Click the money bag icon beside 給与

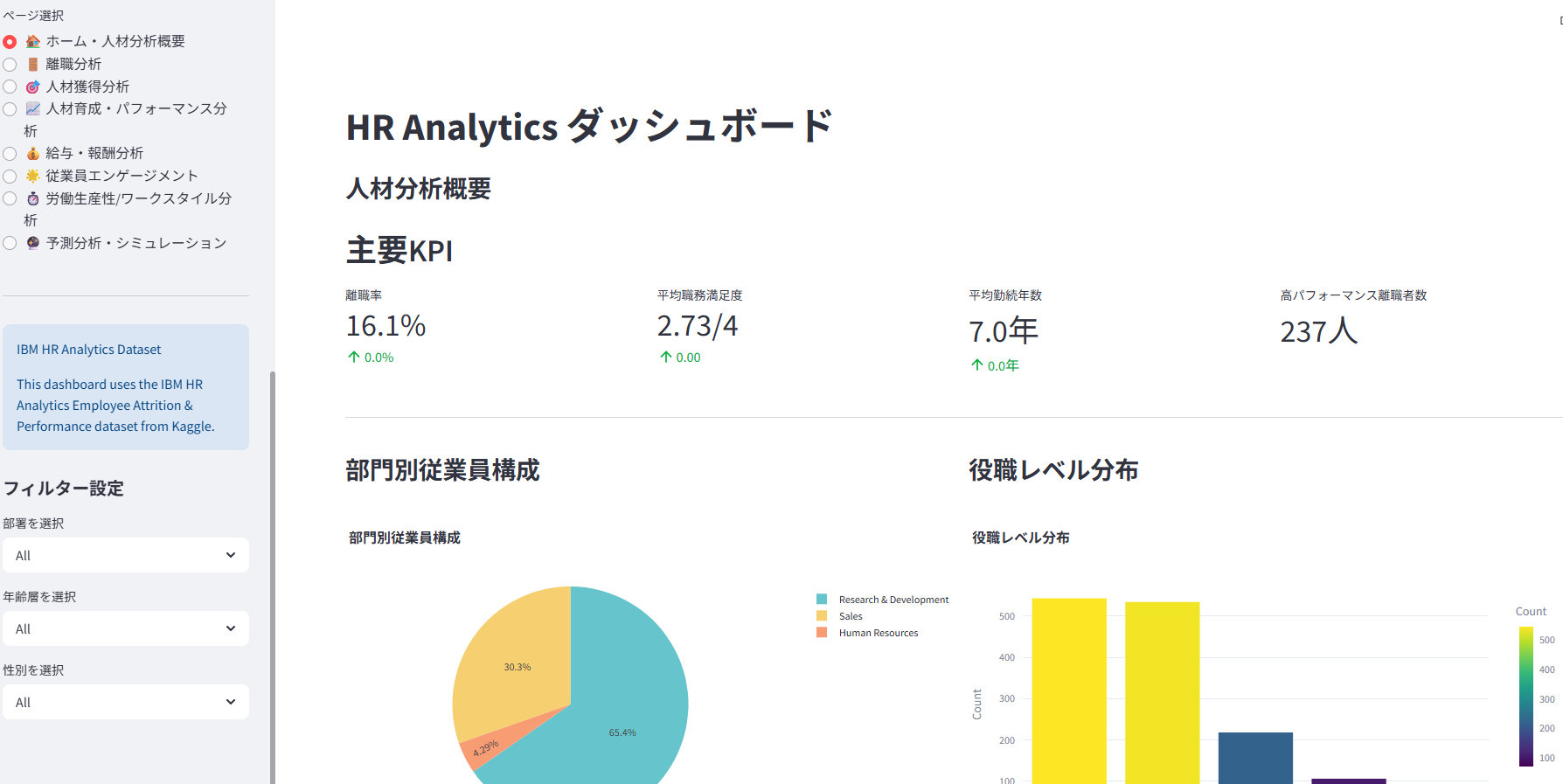coord(33,153)
